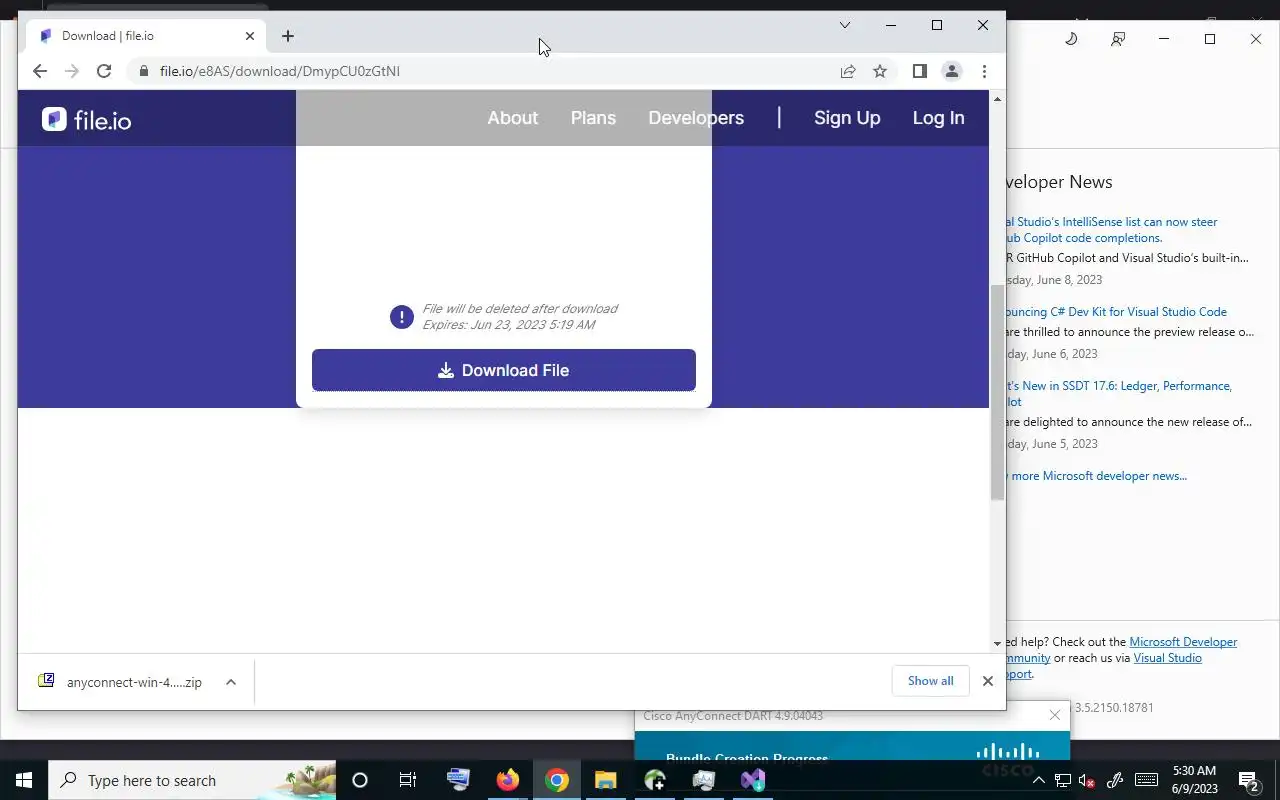Open Chrome side panel icon
This screenshot has height=800, width=1280.
click(920, 71)
